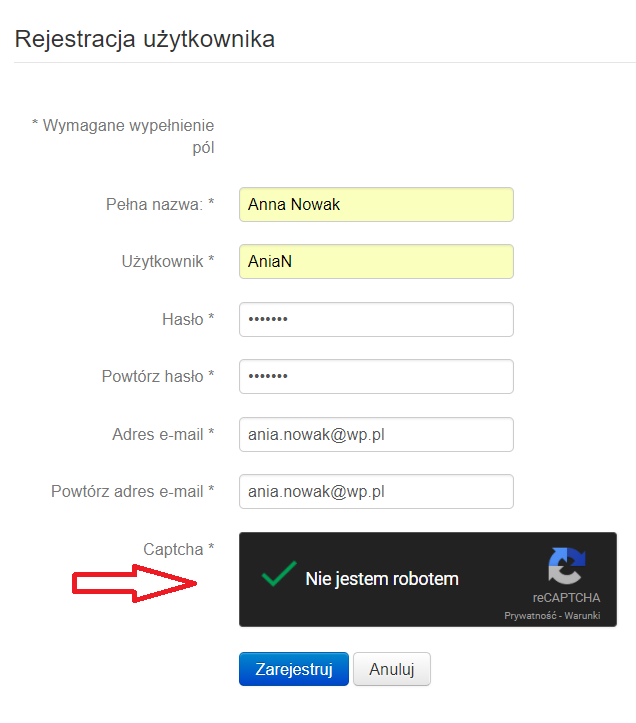636x723 pixels.
Task: Select the Użytkownik field containing AniaN
Action: point(376,261)
